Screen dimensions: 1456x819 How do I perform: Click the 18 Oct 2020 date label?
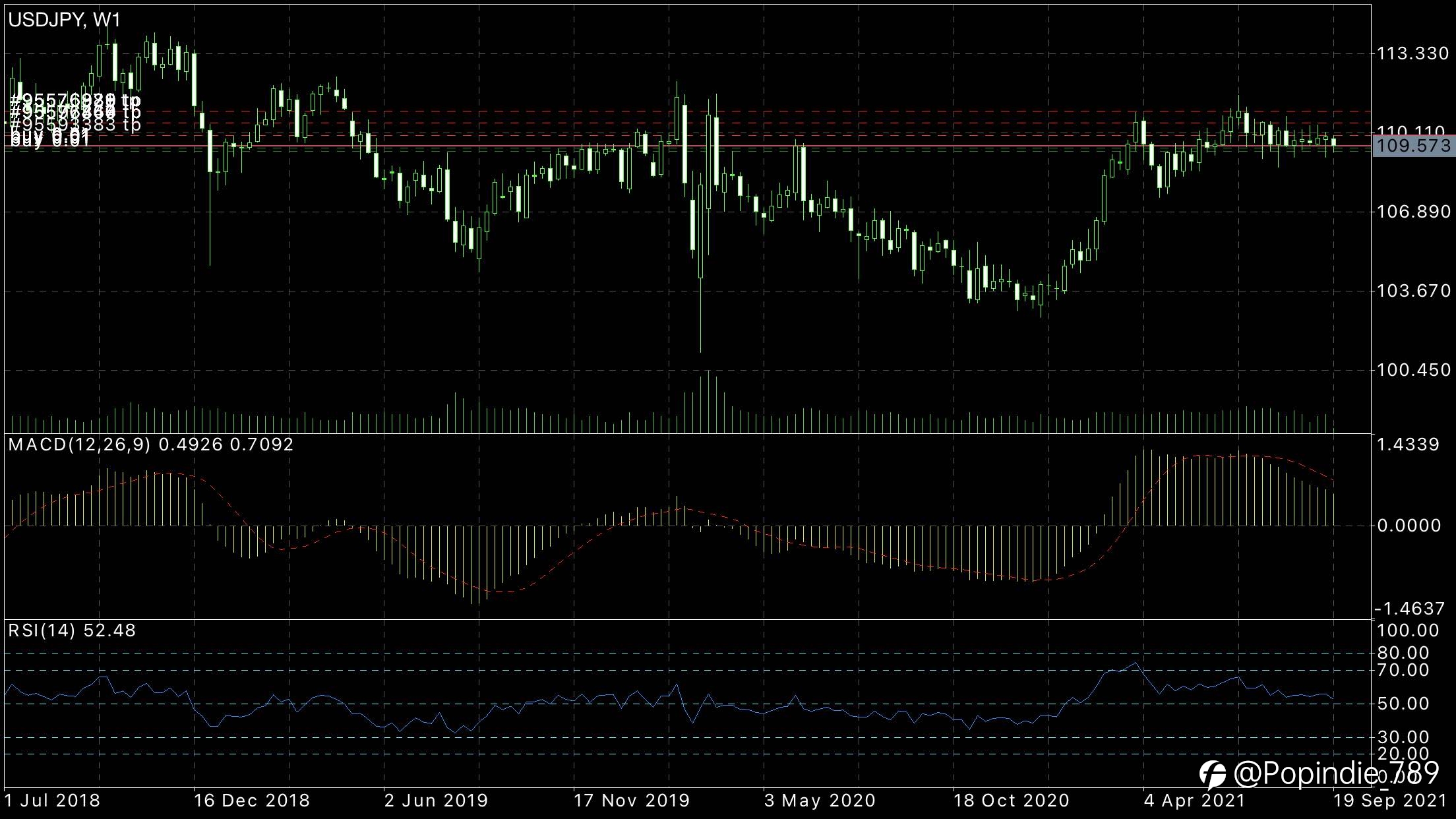tap(1012, 801)
